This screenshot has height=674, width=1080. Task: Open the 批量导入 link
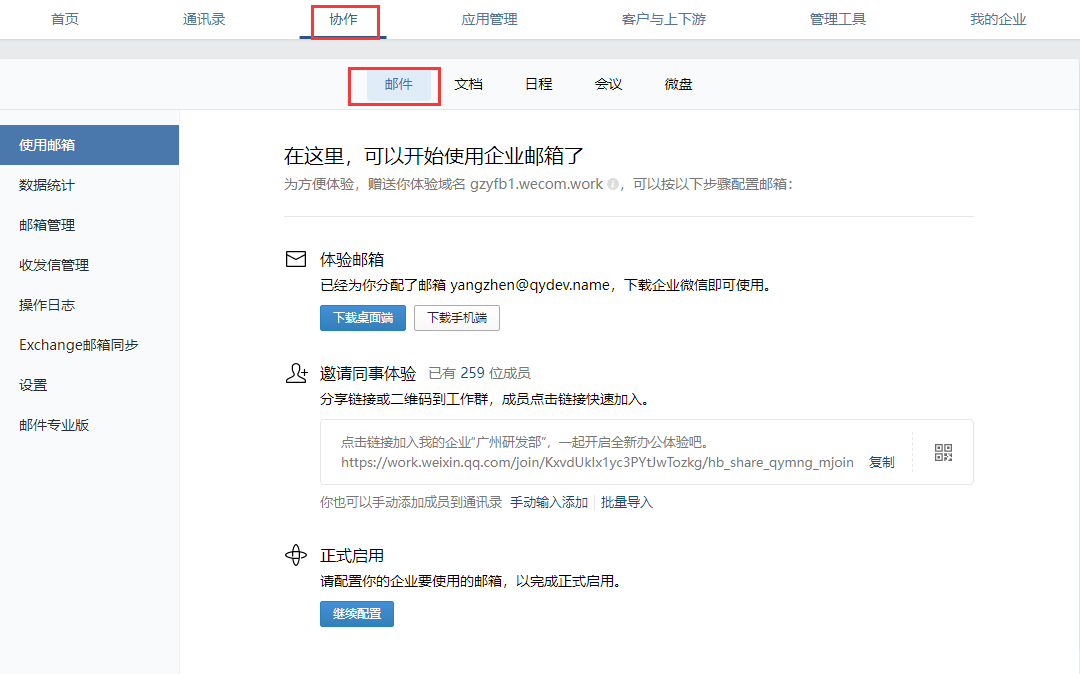point(626,502)
